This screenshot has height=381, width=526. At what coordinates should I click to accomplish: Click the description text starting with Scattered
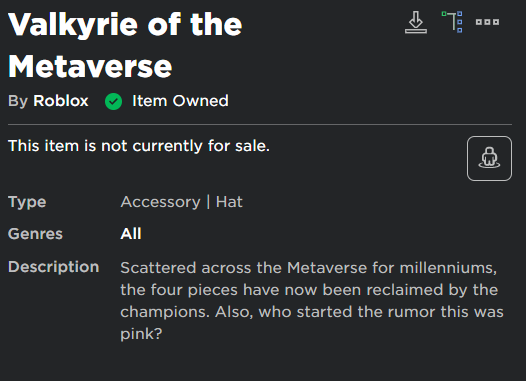pos(312,301)
